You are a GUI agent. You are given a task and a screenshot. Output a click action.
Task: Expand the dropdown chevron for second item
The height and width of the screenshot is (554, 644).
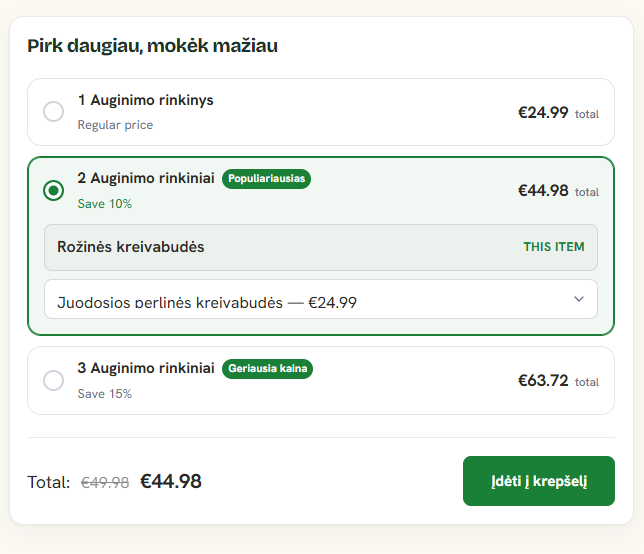[x=579, y=299]
